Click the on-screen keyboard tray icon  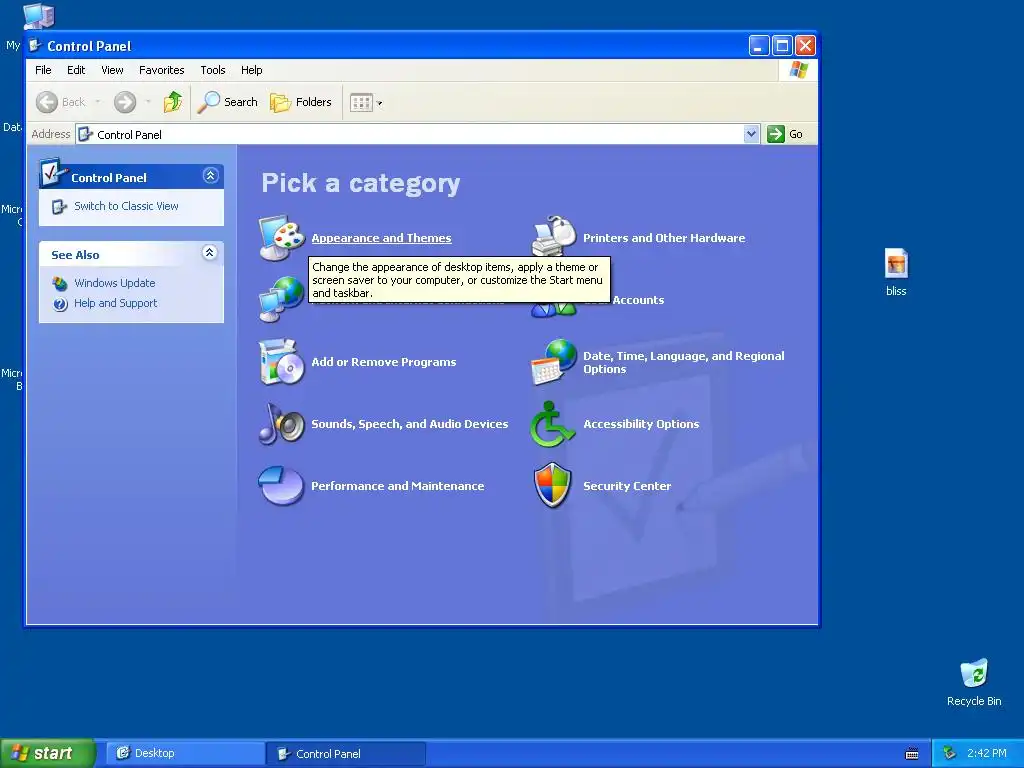(x=912, y=754)
